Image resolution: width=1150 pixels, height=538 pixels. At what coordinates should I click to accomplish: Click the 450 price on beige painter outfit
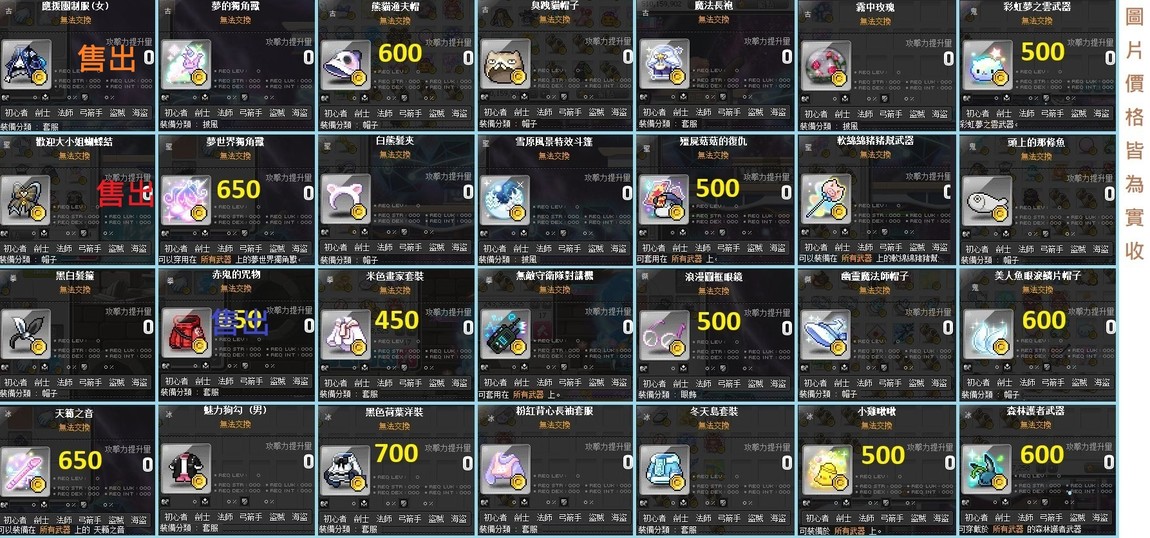tap(397, 320)
